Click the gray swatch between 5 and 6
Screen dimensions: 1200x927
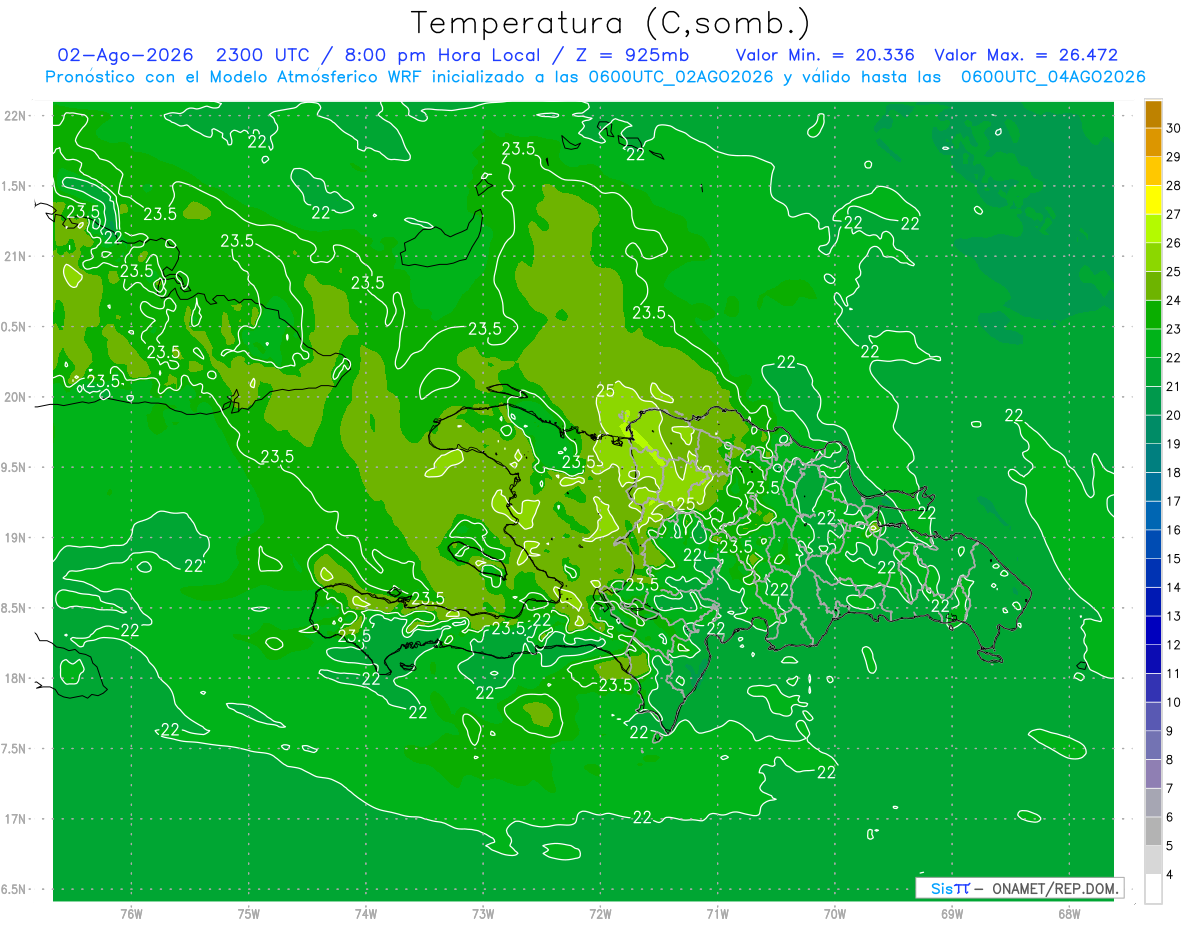pos(1153,831)
